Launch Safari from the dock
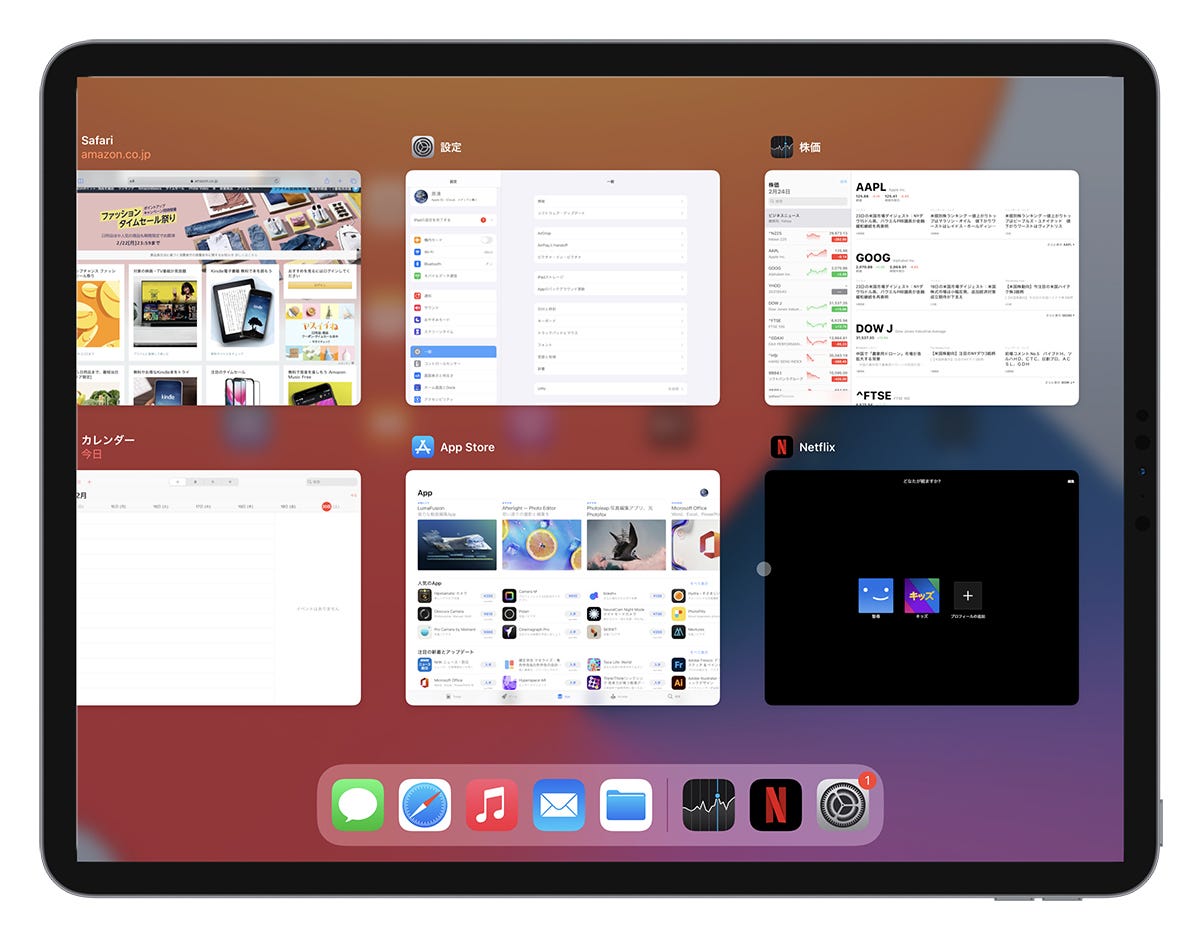This screenshot has width=1200, height=938. pyautogui.click(x=425, y=805)
